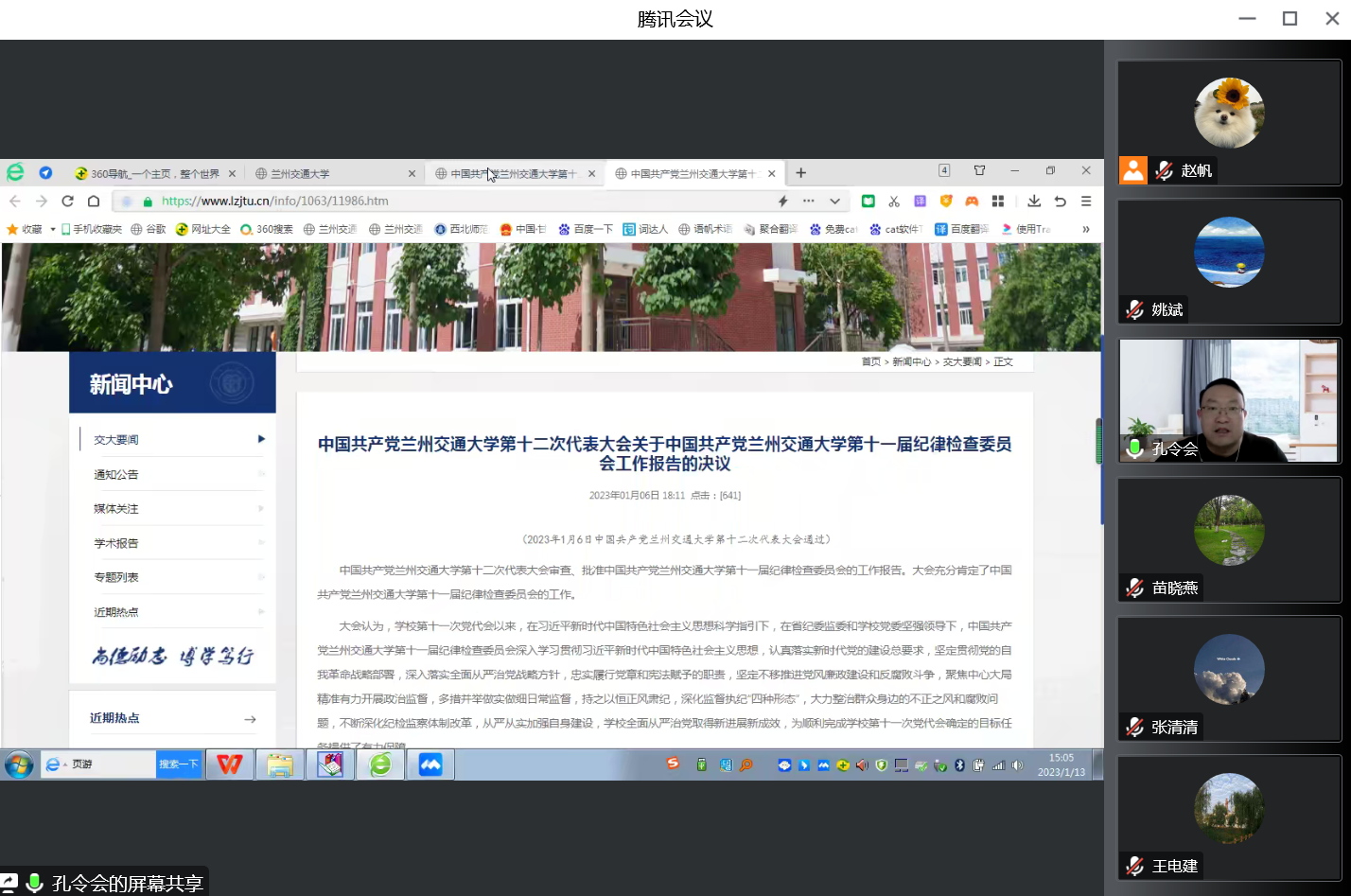Refresh the page in 360 browser
The height and width of the screenshot is (896, 1351).
click(x=67, y=201)
